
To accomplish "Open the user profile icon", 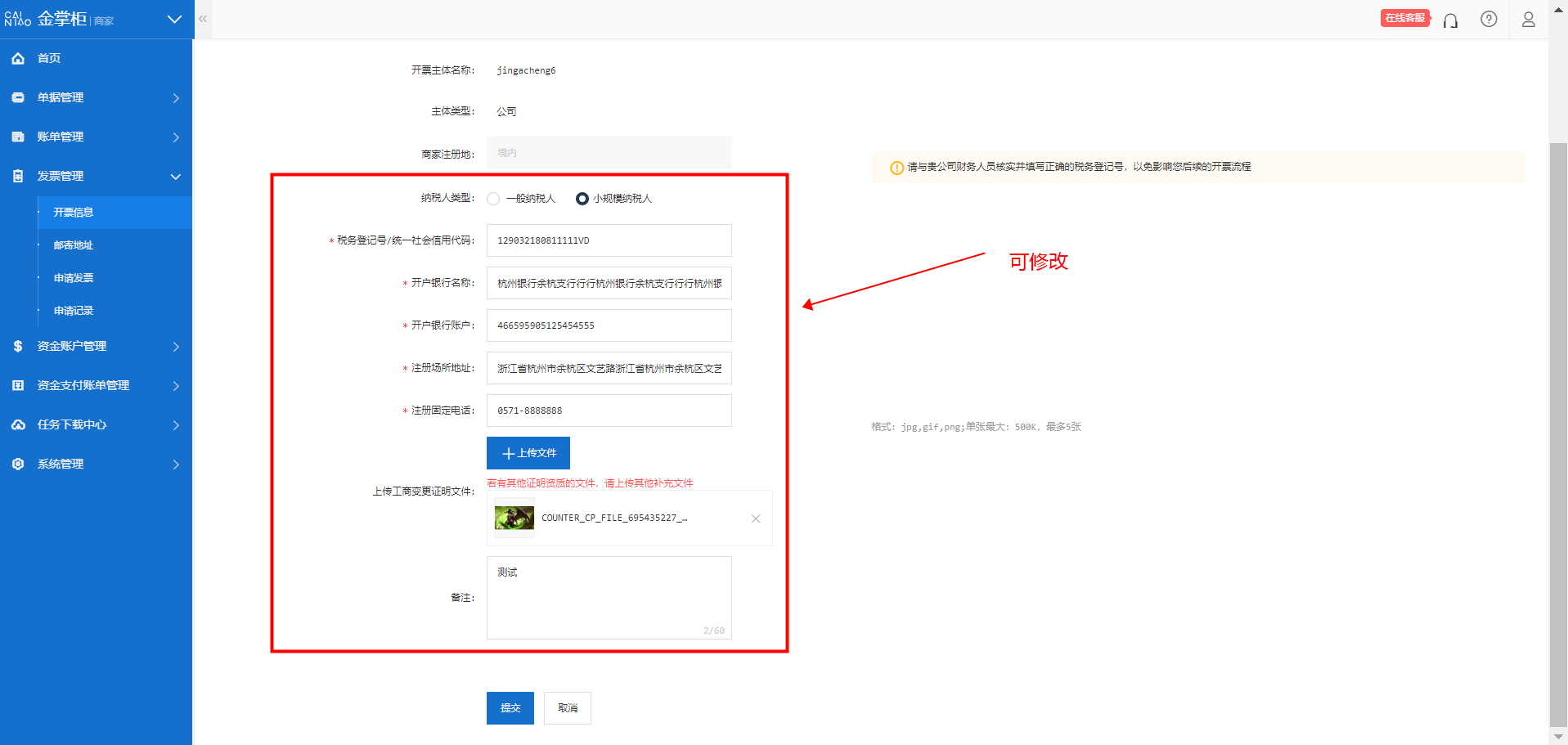I will click(x=1528, y=20).
